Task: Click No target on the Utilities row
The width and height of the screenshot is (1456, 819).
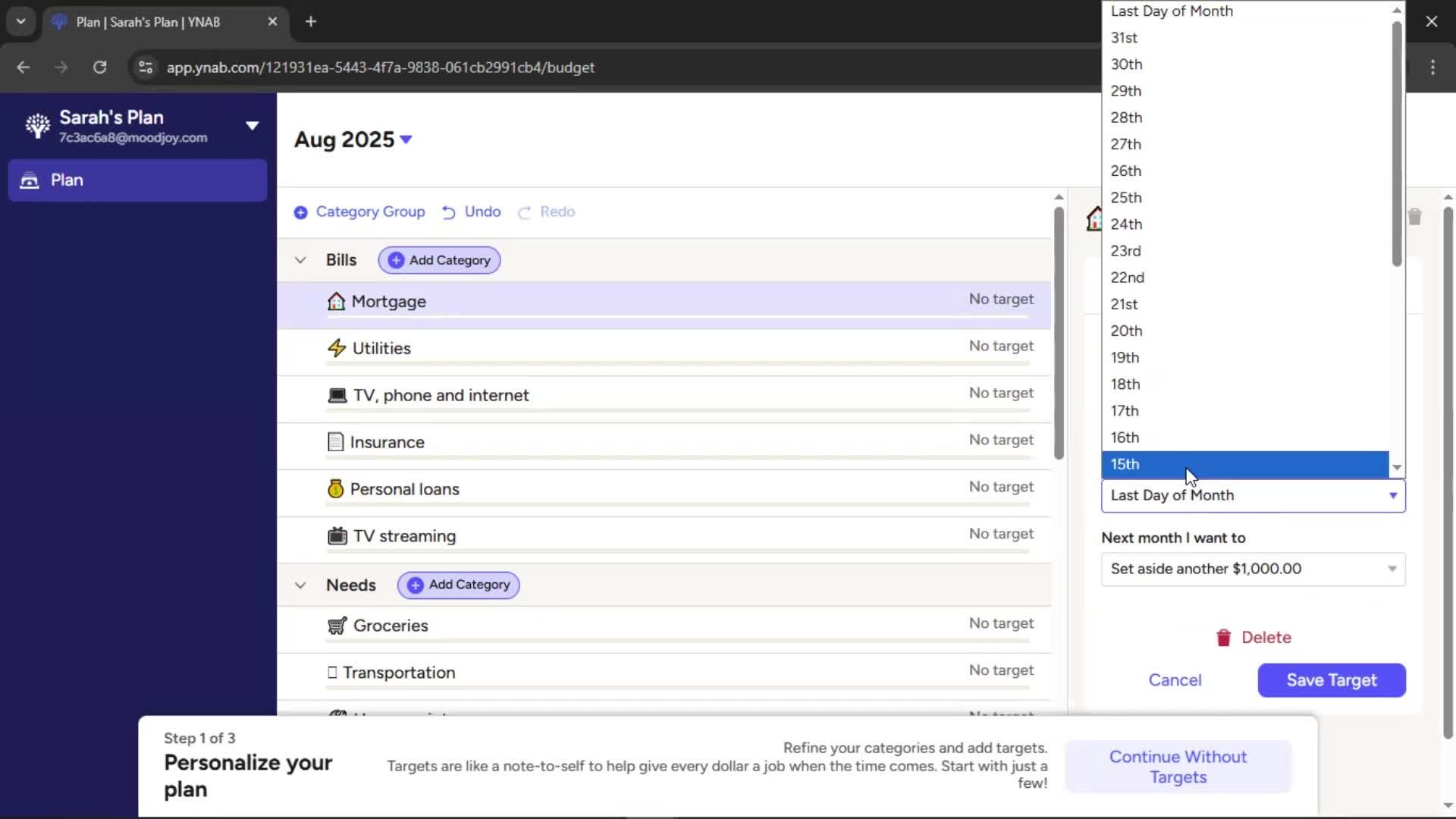Action: 1001,346
